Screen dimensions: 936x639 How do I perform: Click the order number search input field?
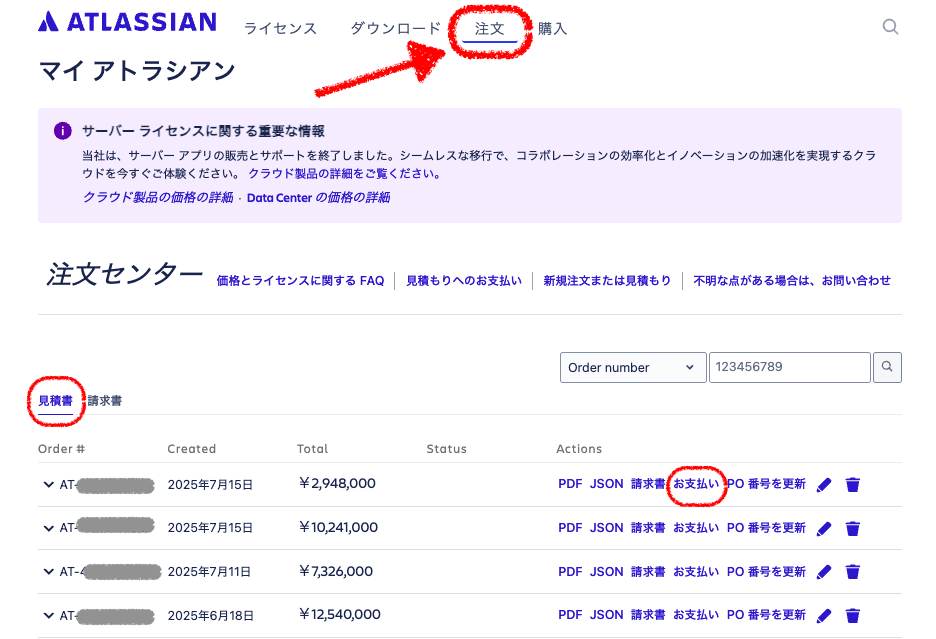click(x=789, y=367)
